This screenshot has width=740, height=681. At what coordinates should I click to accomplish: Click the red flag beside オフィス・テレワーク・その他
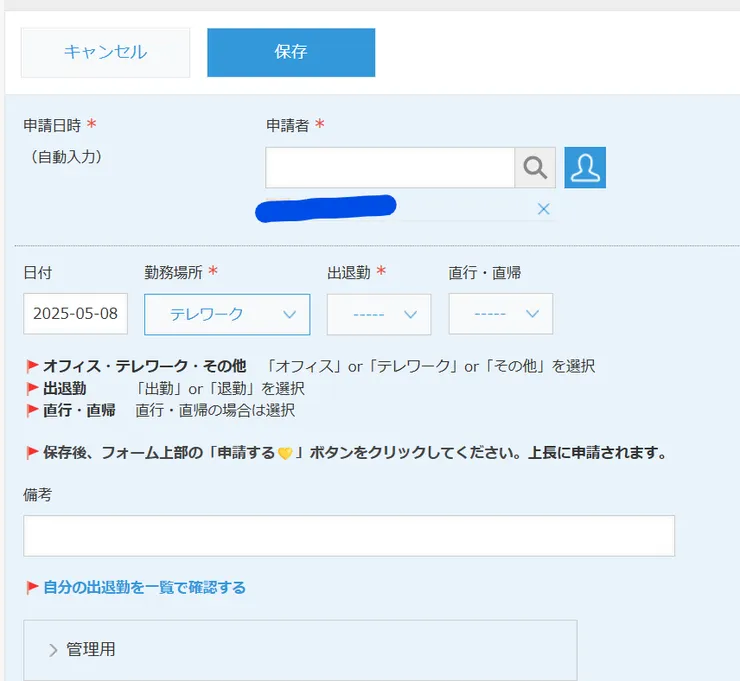32,367
